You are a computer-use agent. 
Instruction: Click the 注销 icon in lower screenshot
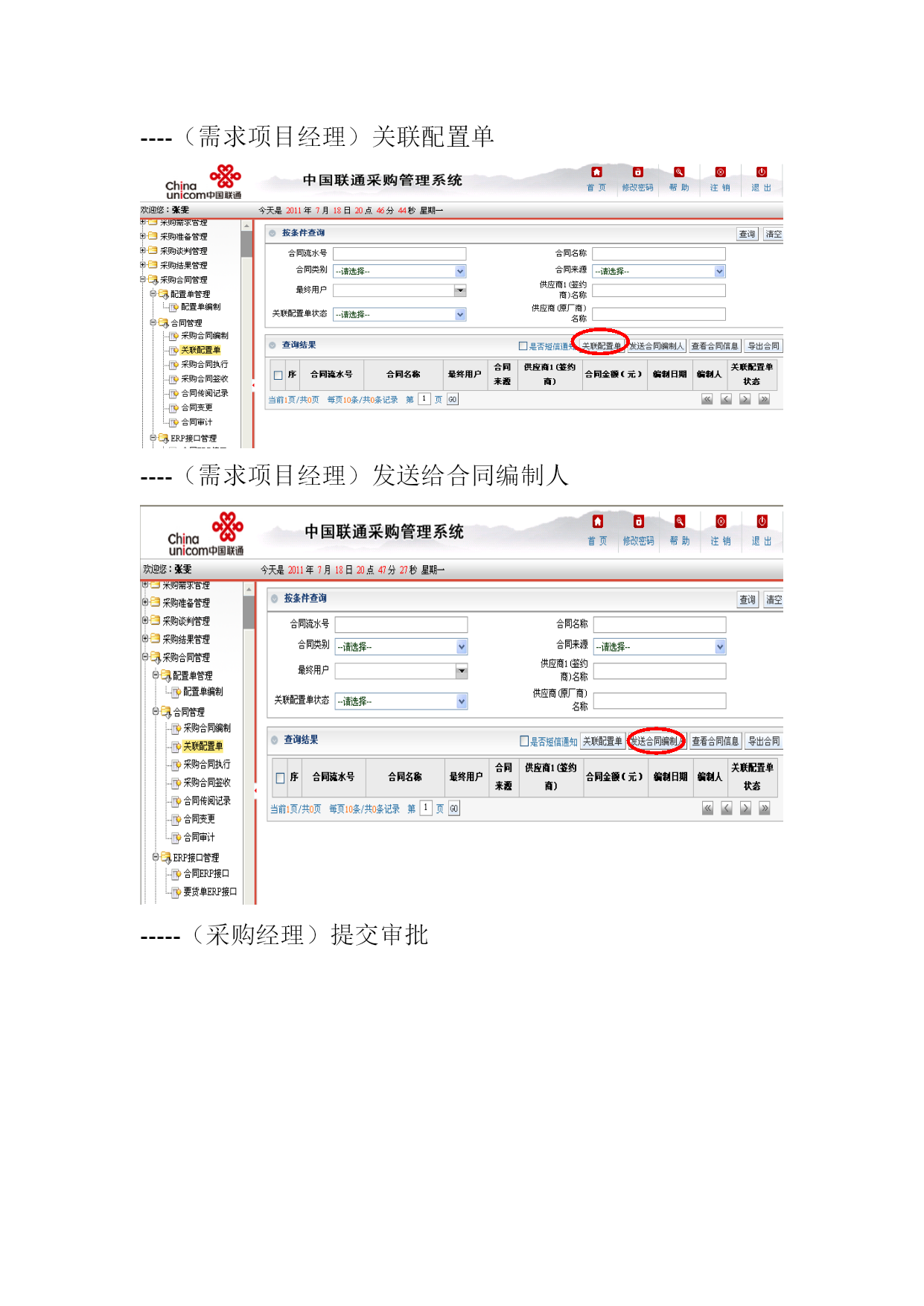pyautogui.click(x=721, y=521)
